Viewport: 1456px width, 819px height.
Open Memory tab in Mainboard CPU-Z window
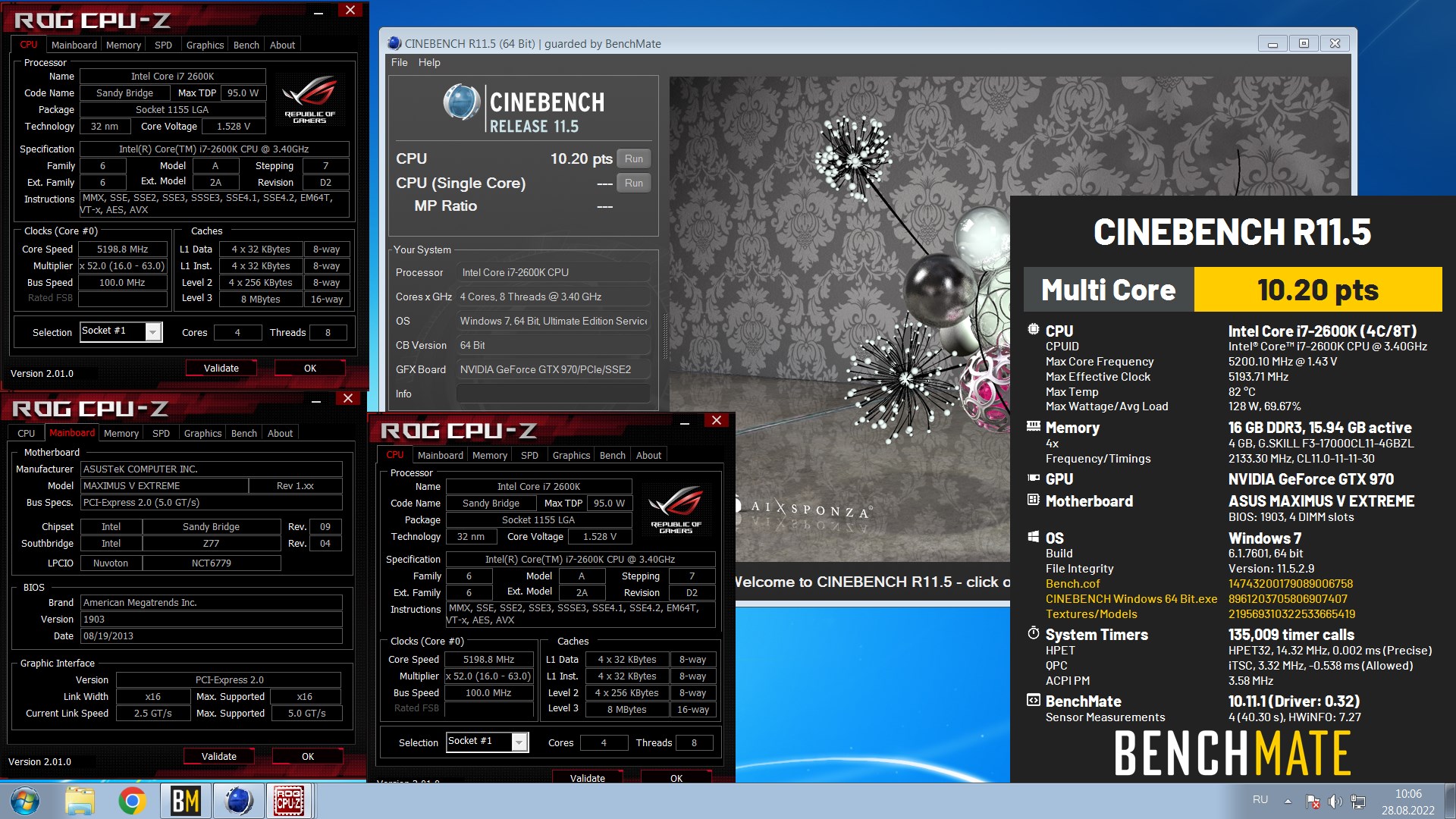pyautogui.click(x=121, y=433)
